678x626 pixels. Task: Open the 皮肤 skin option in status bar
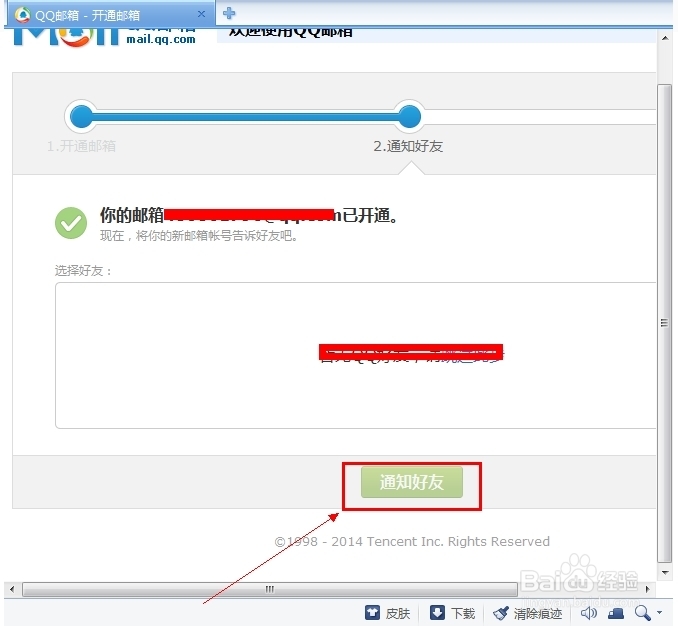point(387,613)
